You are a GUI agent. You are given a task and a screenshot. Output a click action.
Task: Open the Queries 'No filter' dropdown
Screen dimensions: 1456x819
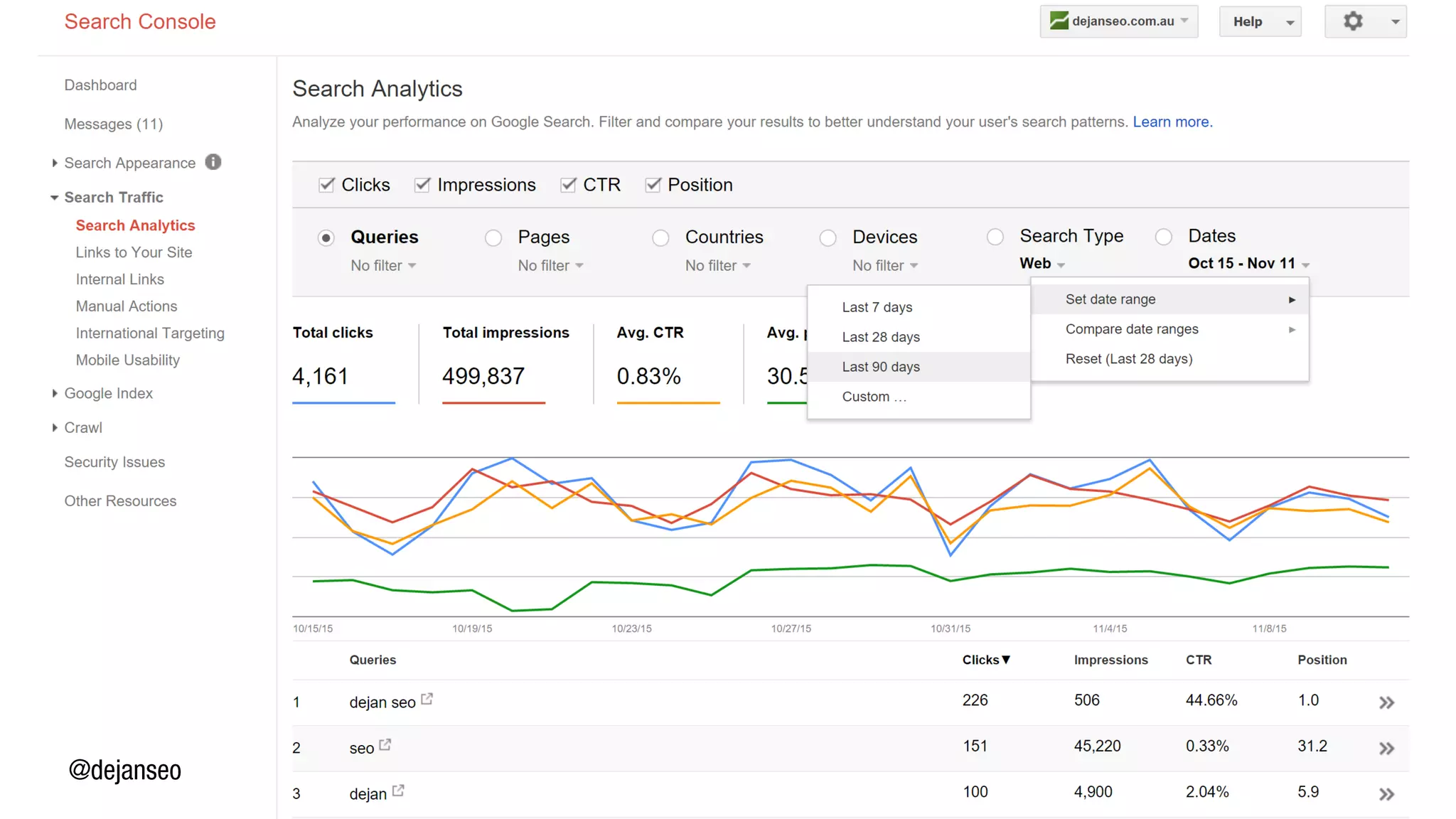(x=382, y=266)
